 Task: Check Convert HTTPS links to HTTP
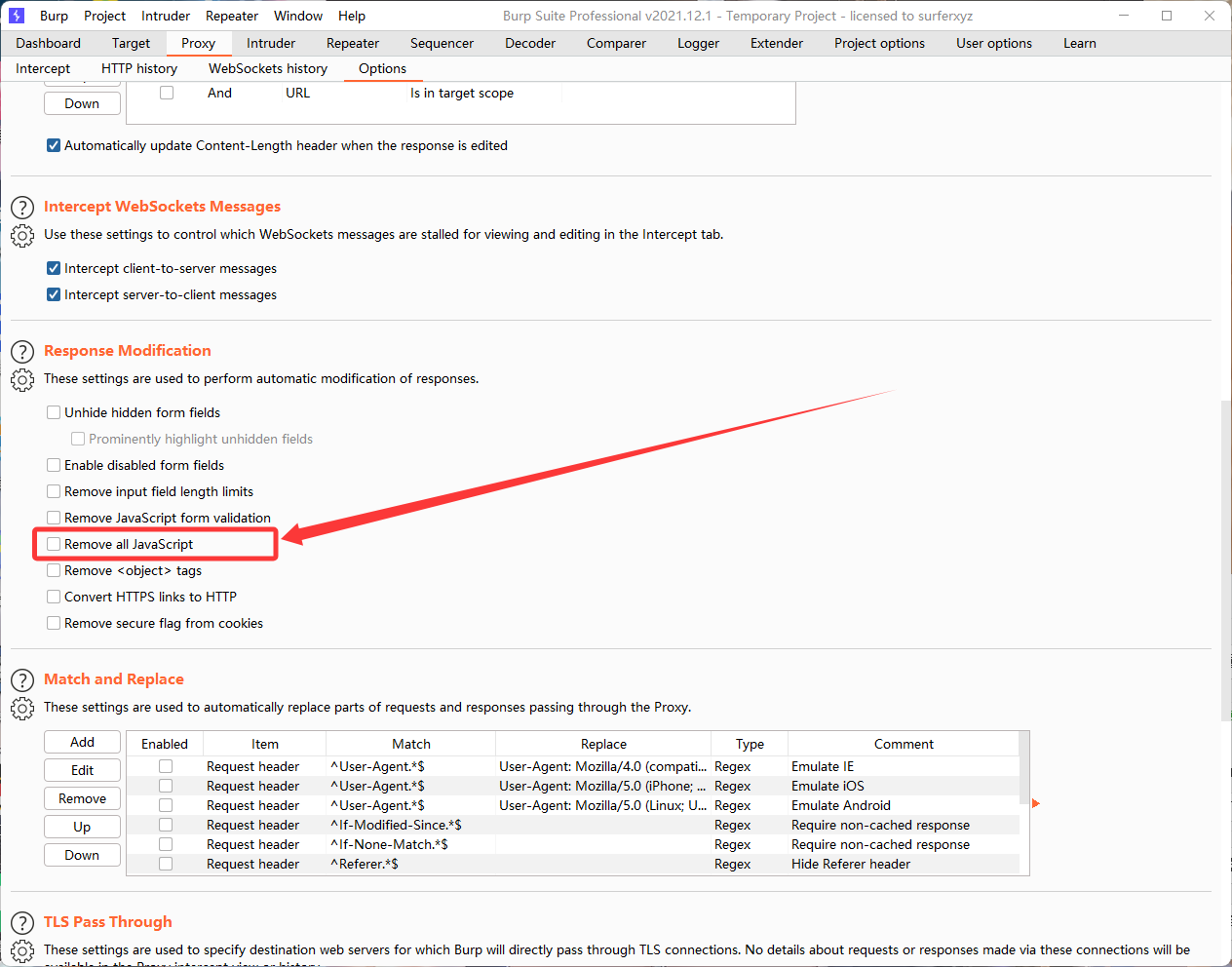[x=54, y=597]
